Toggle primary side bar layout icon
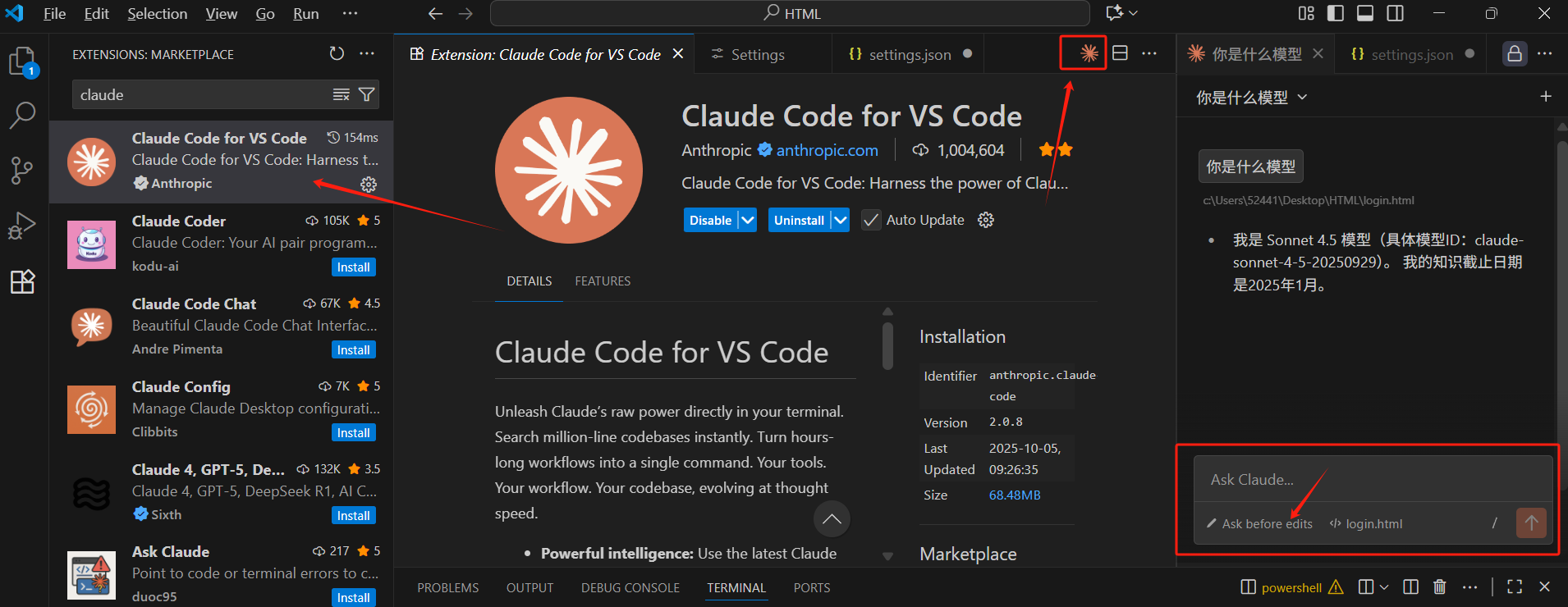 point(1336,13)
